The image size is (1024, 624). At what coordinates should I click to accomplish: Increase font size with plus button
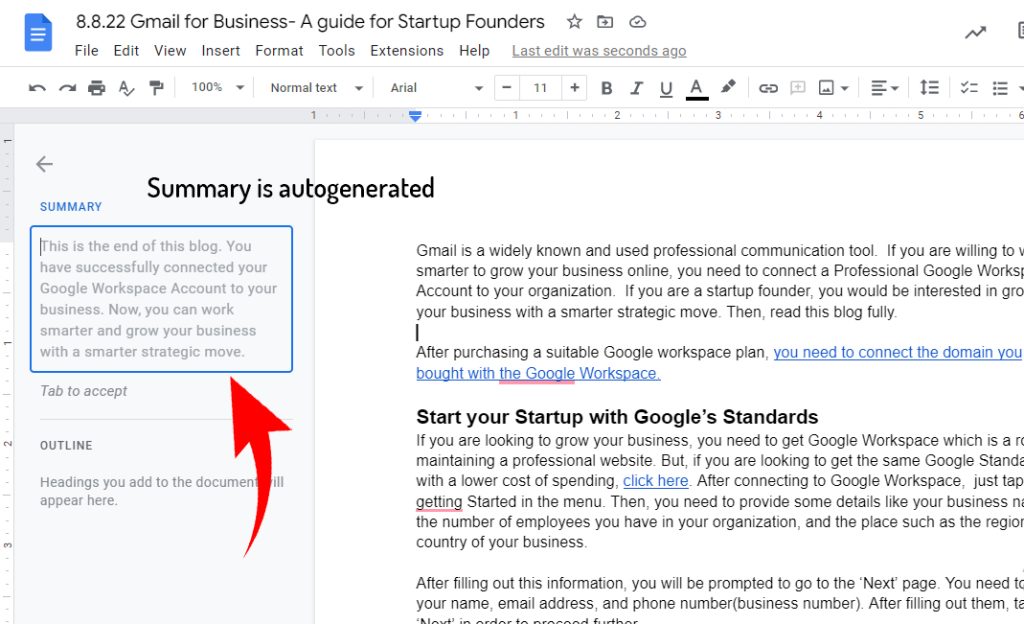(x=574, y=87)
